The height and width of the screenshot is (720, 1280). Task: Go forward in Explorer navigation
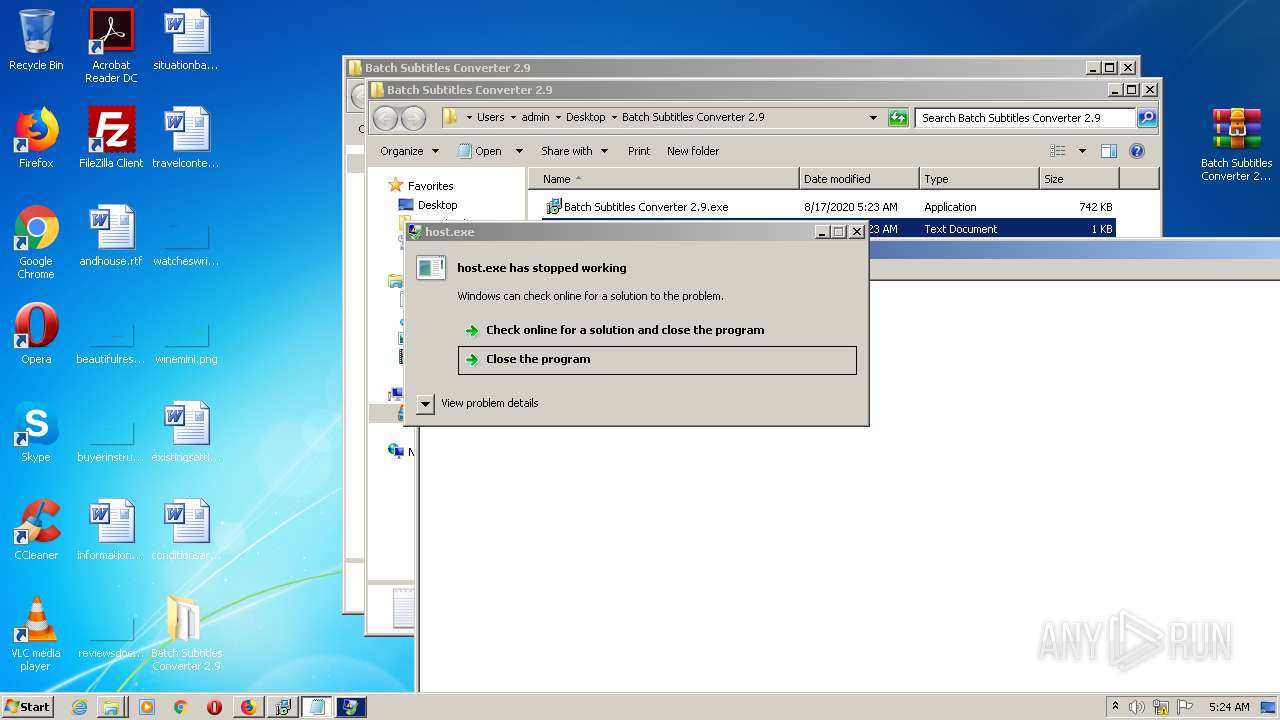pos(413,118)
